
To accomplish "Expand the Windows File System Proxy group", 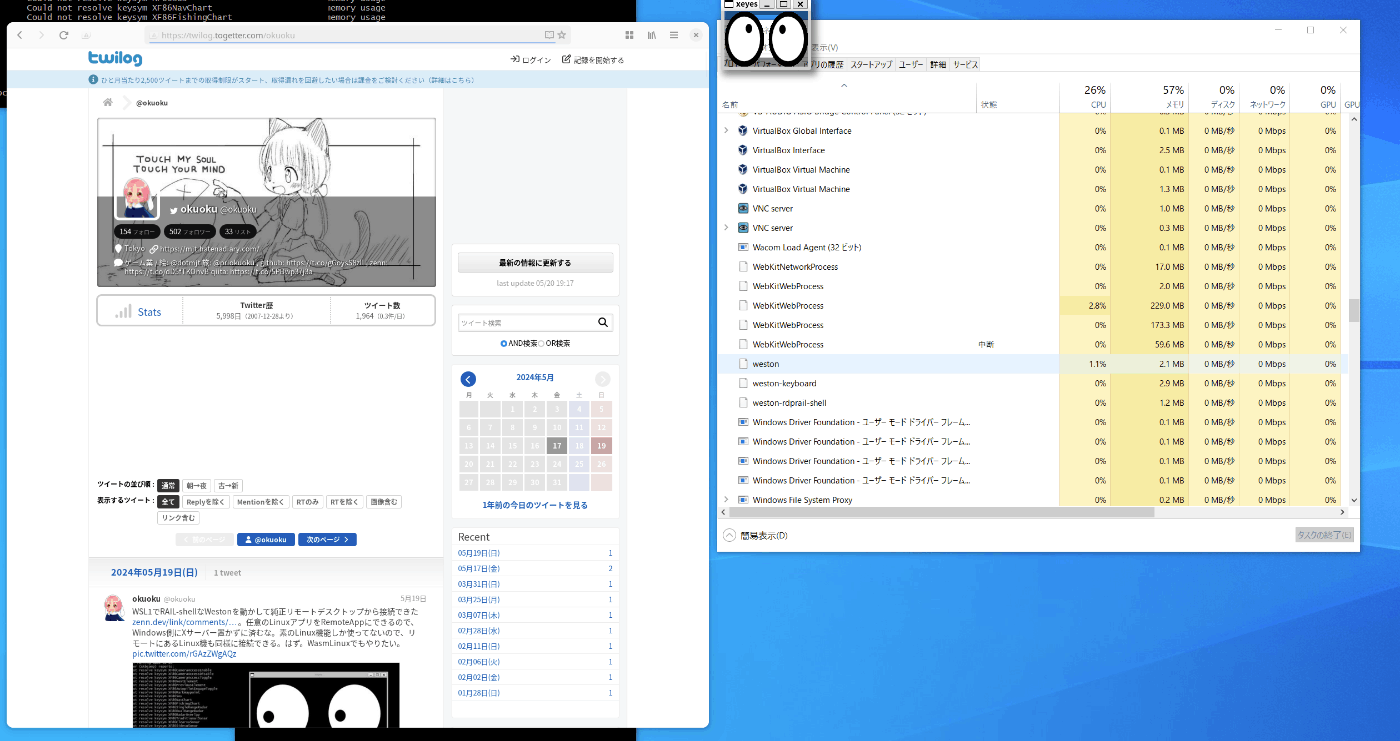I will point(726,500).
